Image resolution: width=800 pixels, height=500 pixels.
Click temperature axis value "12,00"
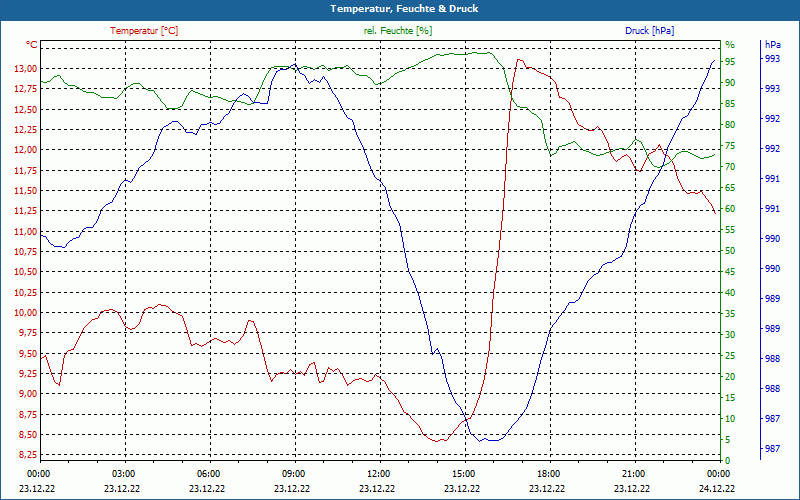[x=24, y=150]
